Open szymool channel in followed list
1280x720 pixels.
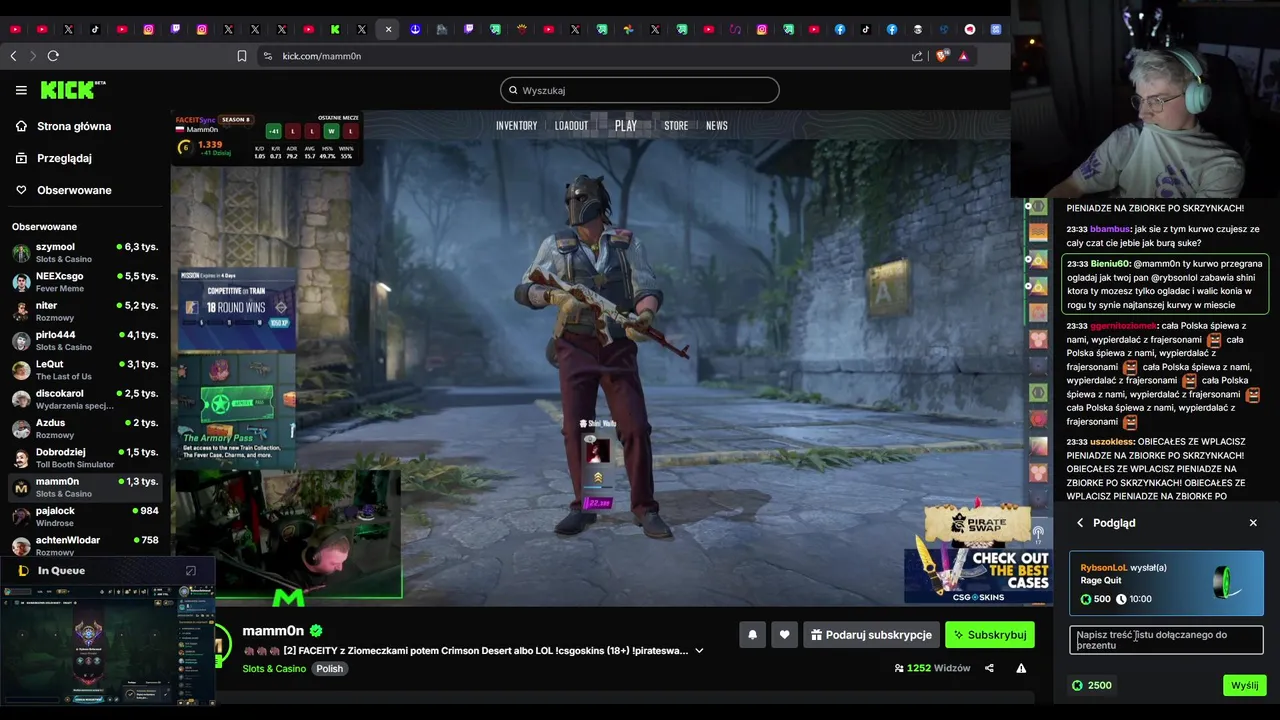pyautogui.click(x=84, y=252)
